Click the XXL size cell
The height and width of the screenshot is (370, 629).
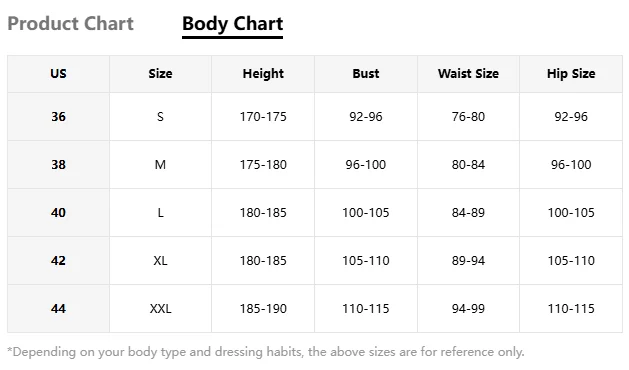pyautogui.click(x=160, y=309)
